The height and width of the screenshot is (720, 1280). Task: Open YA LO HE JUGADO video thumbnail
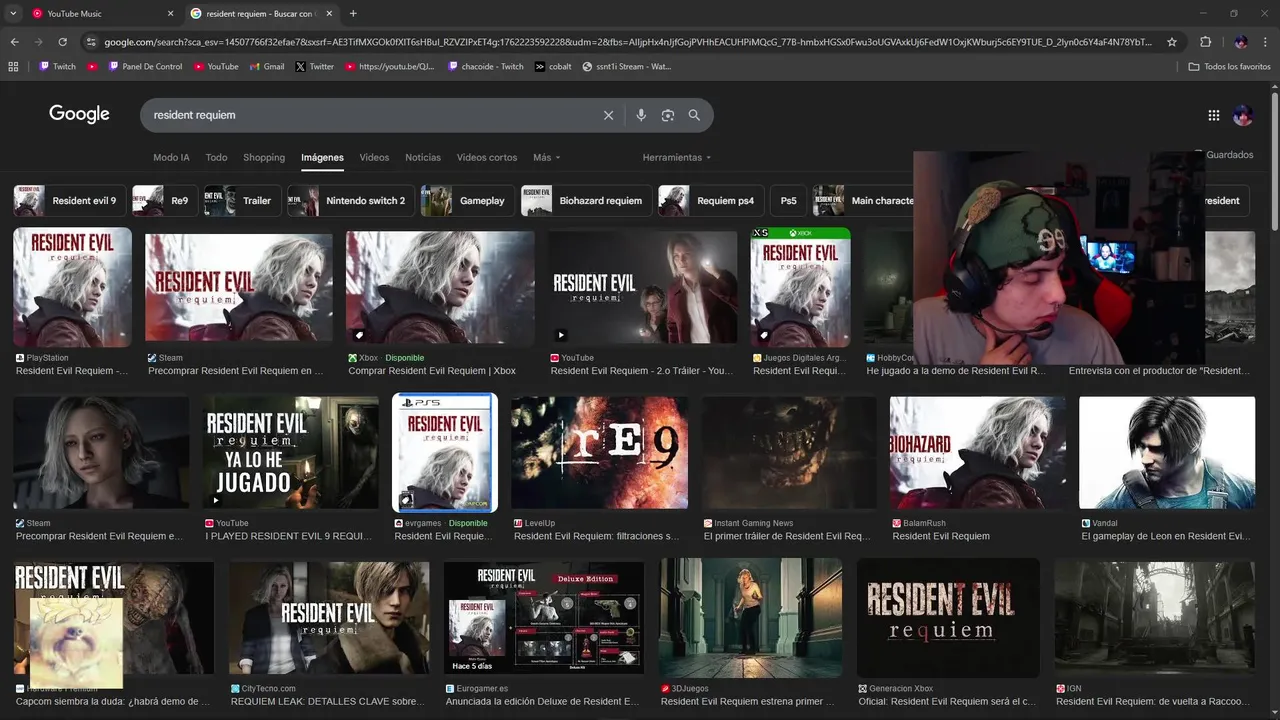click(x=291, y=453)
